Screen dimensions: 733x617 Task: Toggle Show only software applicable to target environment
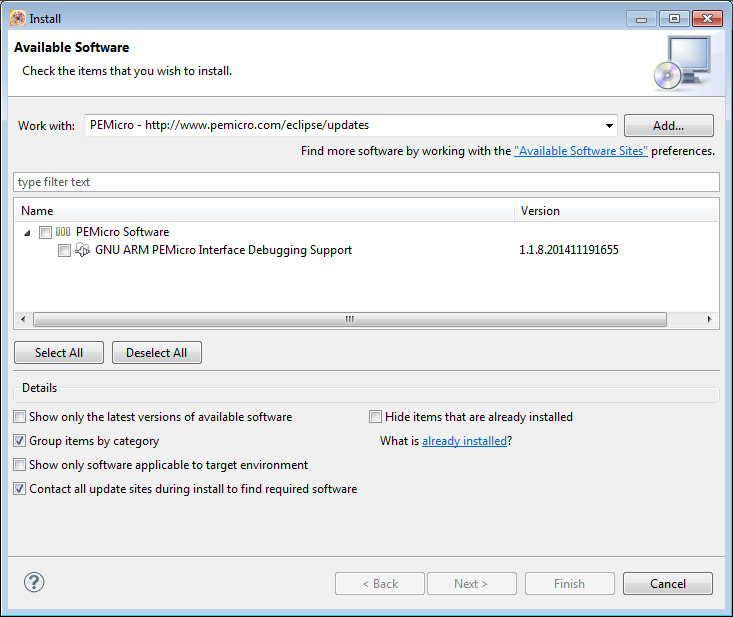20,465
